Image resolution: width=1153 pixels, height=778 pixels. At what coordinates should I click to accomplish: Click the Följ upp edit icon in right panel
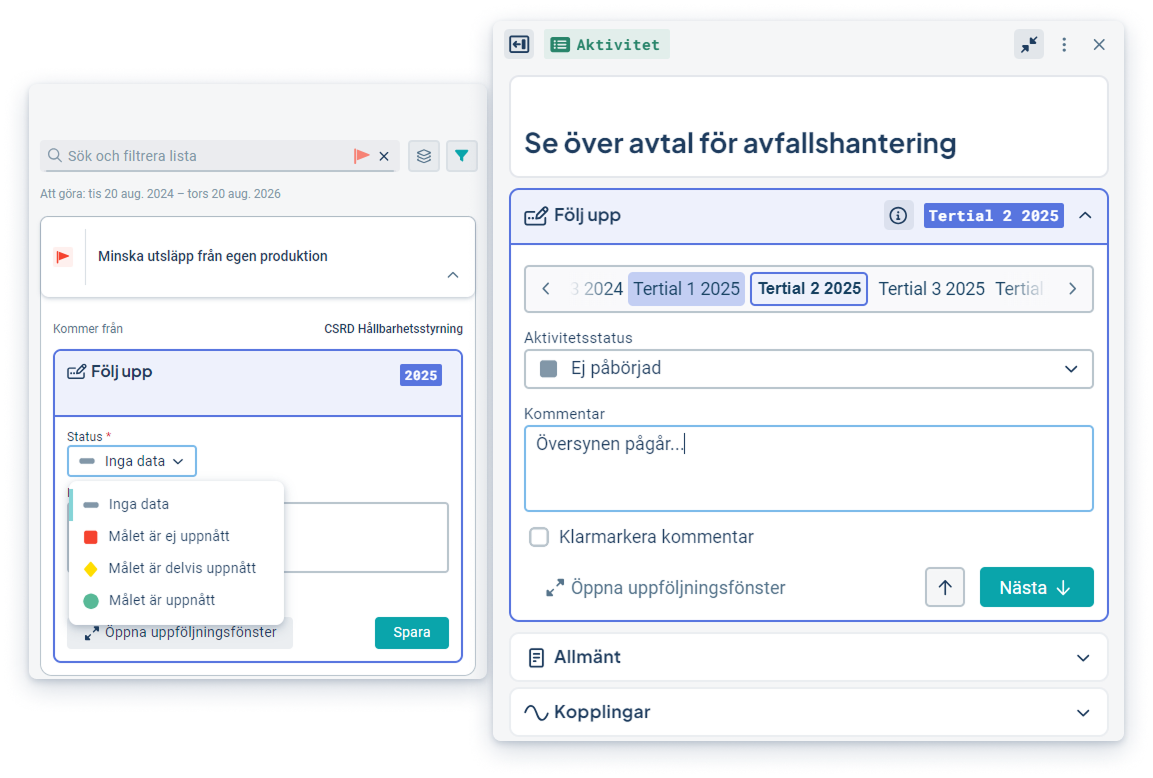coord(536,216)
